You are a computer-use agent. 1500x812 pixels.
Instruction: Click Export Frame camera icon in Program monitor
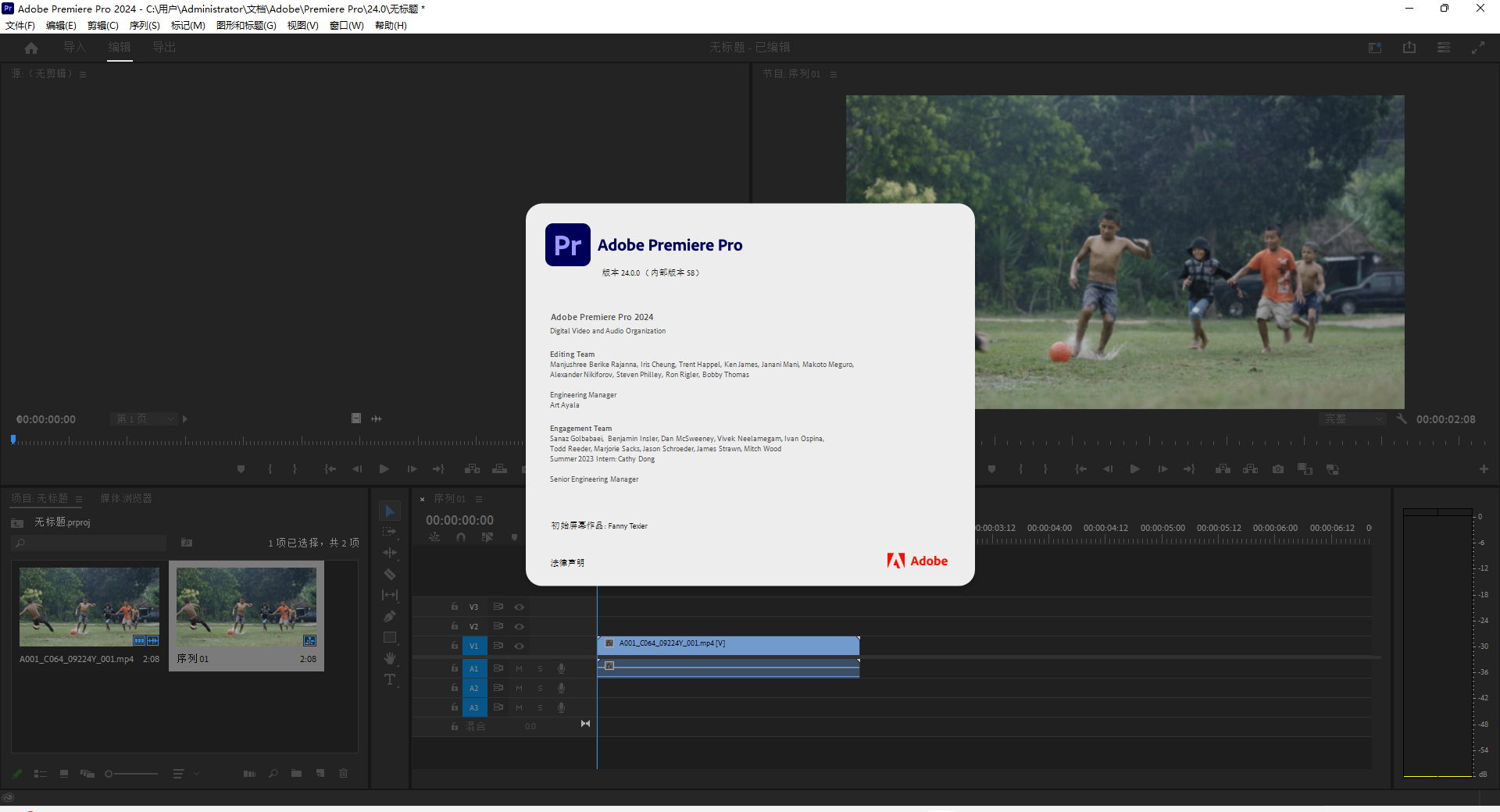tap(1278, 469)
